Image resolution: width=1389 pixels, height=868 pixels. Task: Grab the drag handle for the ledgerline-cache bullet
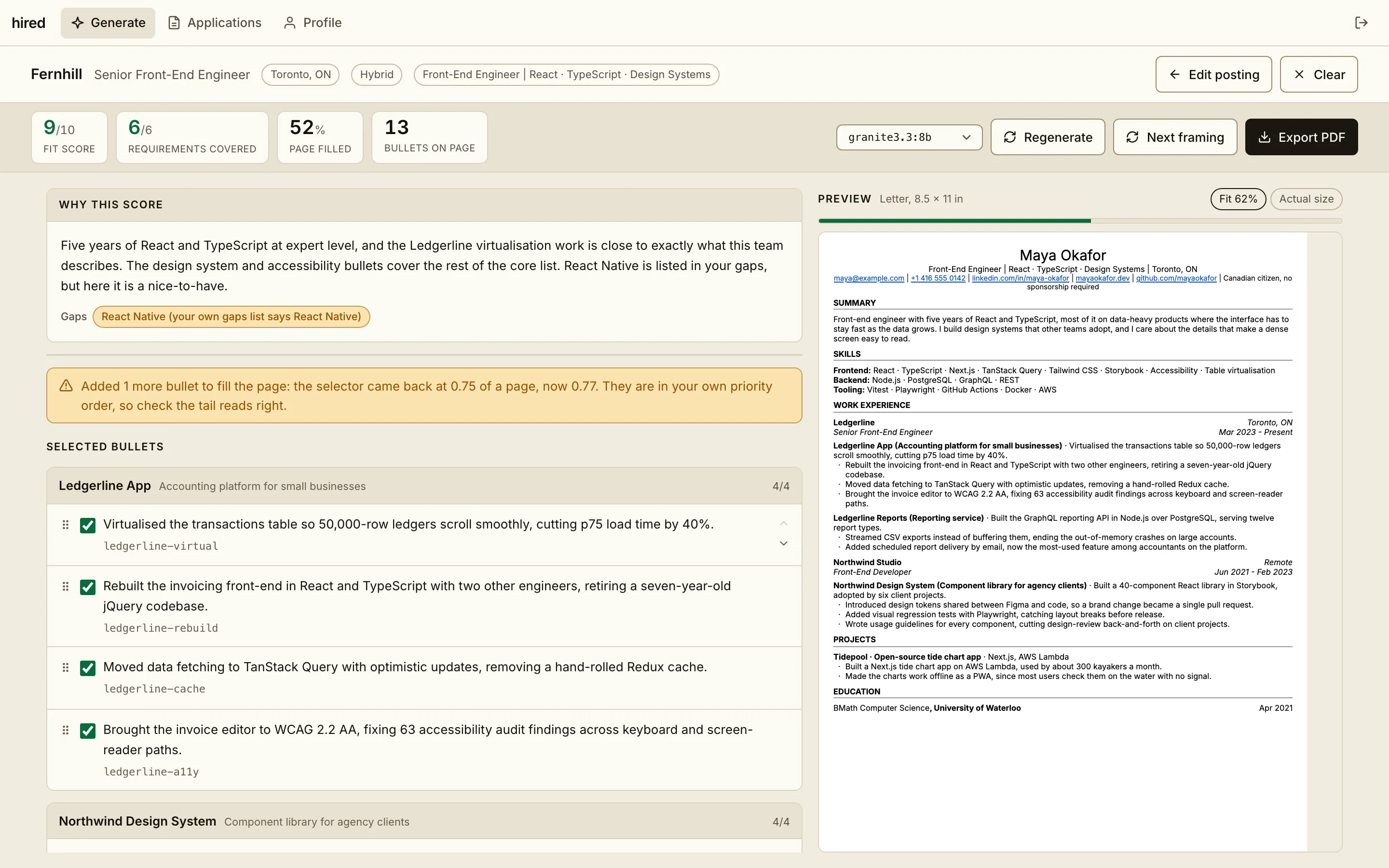66,668
